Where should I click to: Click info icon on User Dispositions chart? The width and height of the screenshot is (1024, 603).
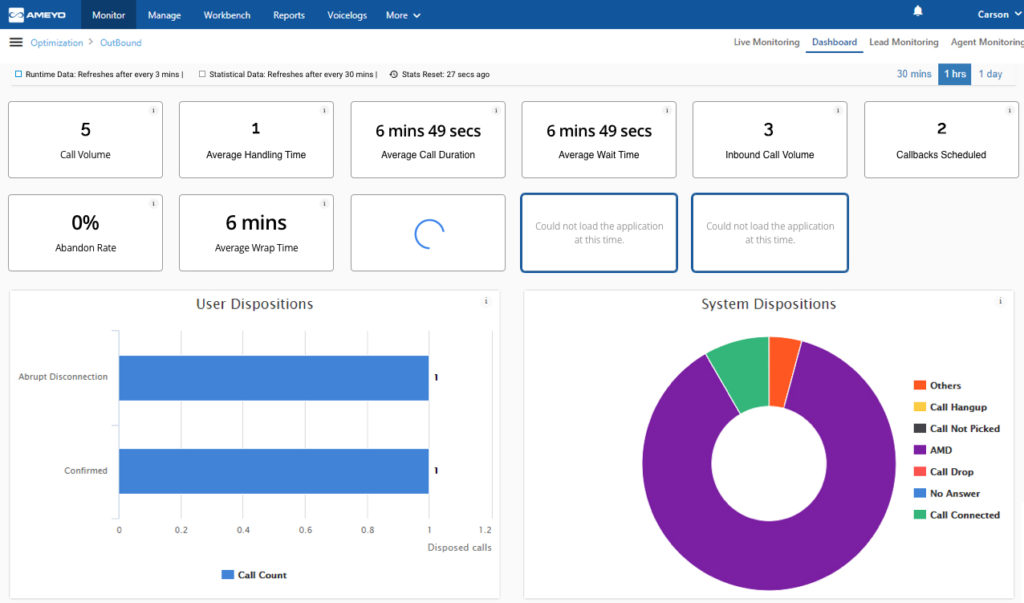click(x=486, y=301)
